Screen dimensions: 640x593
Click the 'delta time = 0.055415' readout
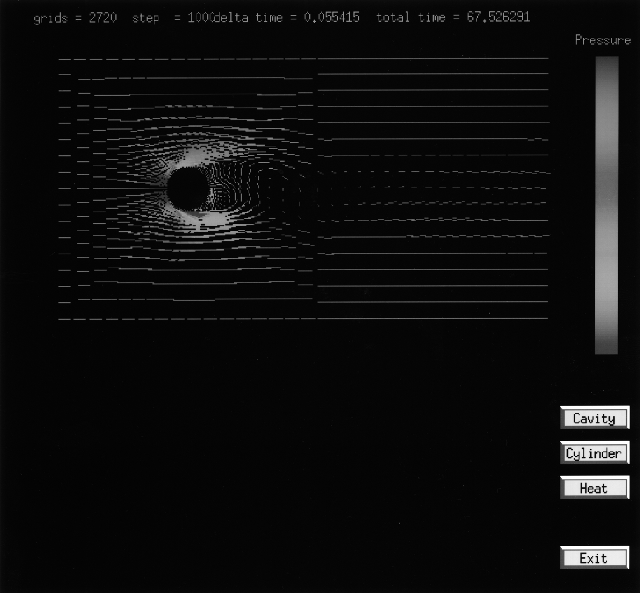287,18
